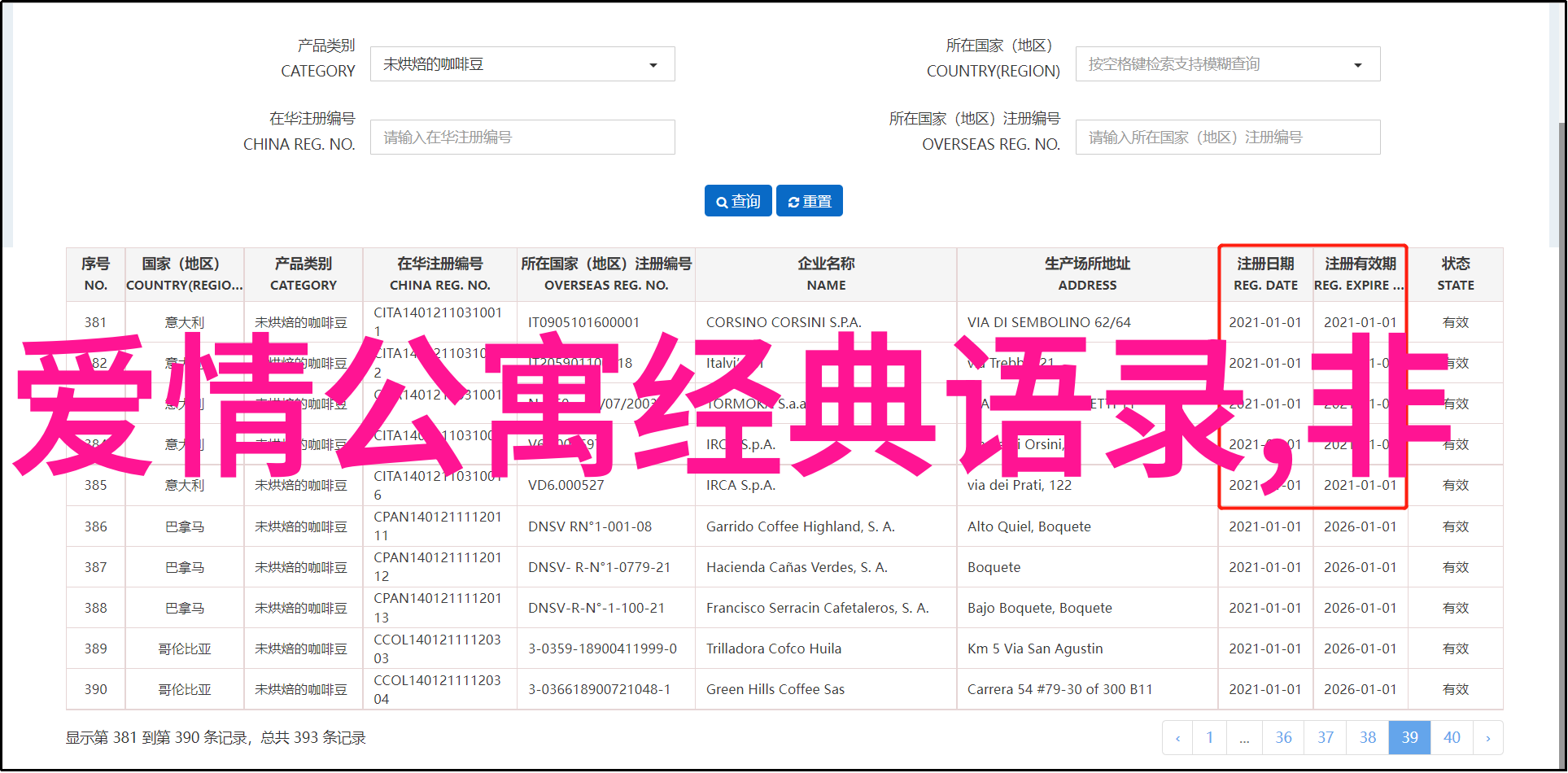Click the 在华注册编号 column header

tap(440, 274)
